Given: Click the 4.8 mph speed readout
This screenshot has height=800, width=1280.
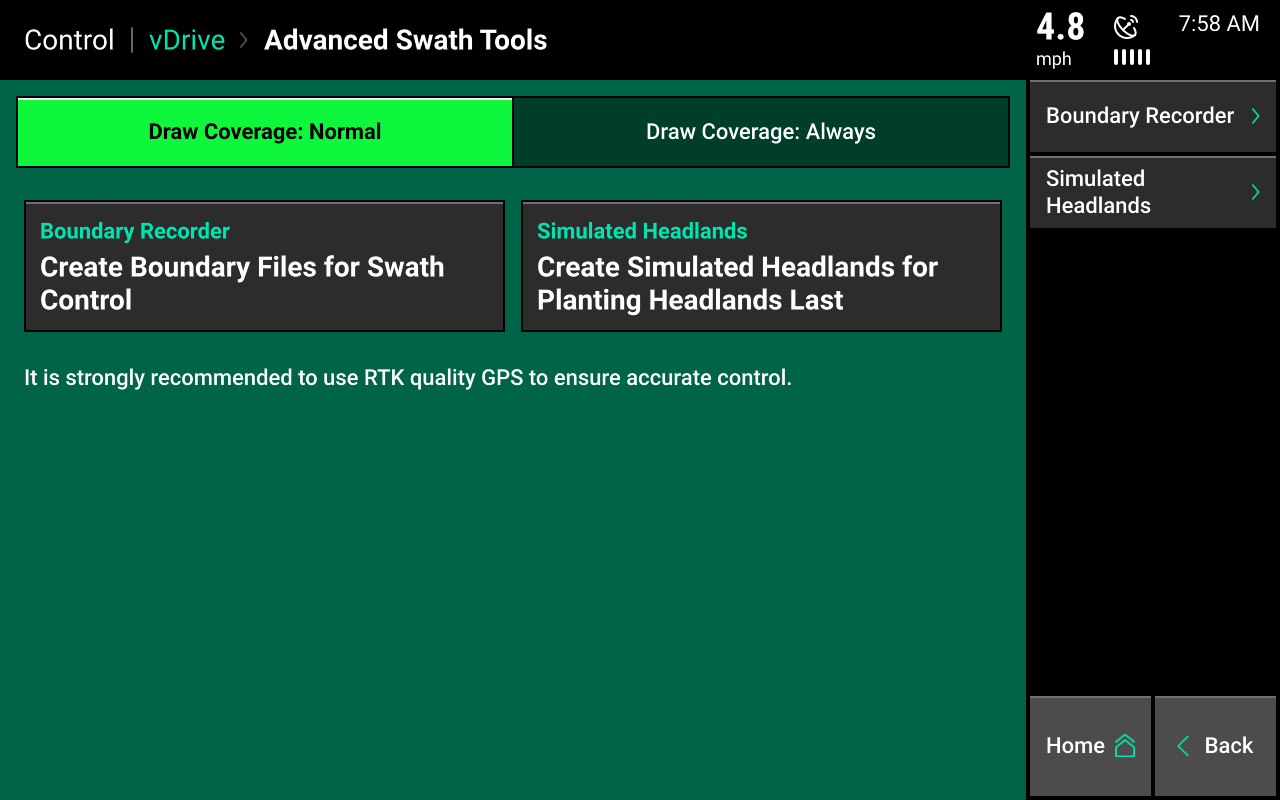Looking at the screenshot, I should pos(1059,38).
